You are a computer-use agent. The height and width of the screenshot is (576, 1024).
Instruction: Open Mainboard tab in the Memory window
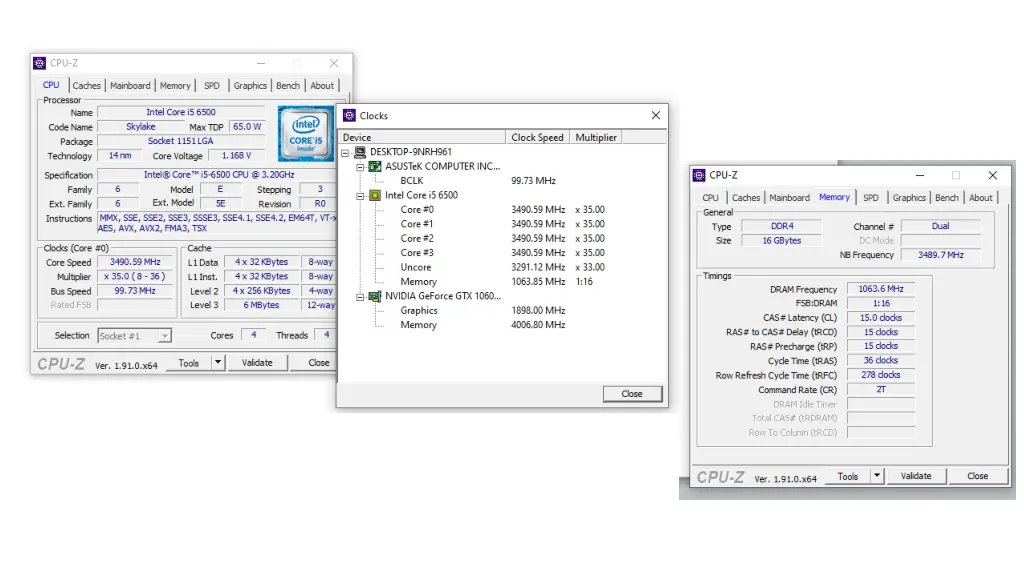click(x=790, y=198)
